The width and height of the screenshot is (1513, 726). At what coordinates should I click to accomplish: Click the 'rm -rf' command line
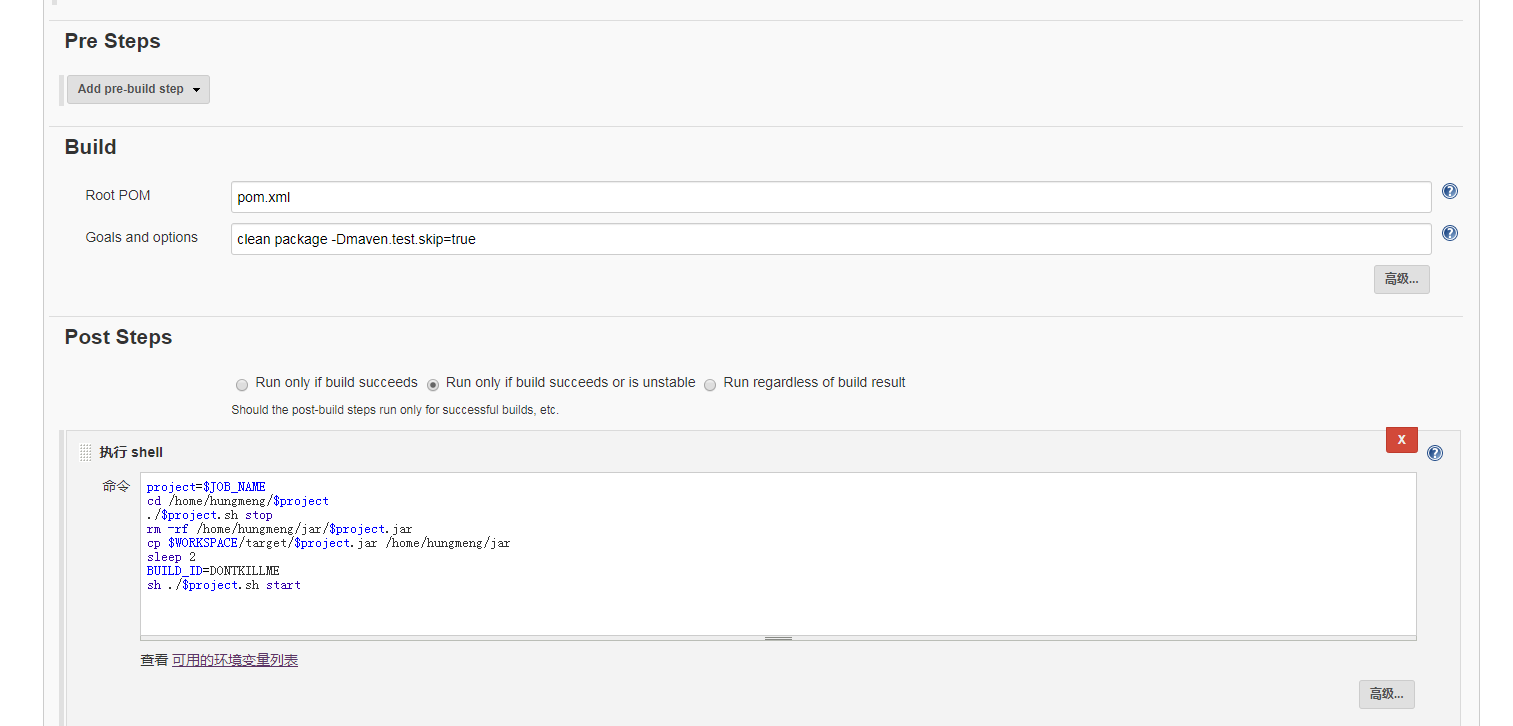(x=279, y=530)
